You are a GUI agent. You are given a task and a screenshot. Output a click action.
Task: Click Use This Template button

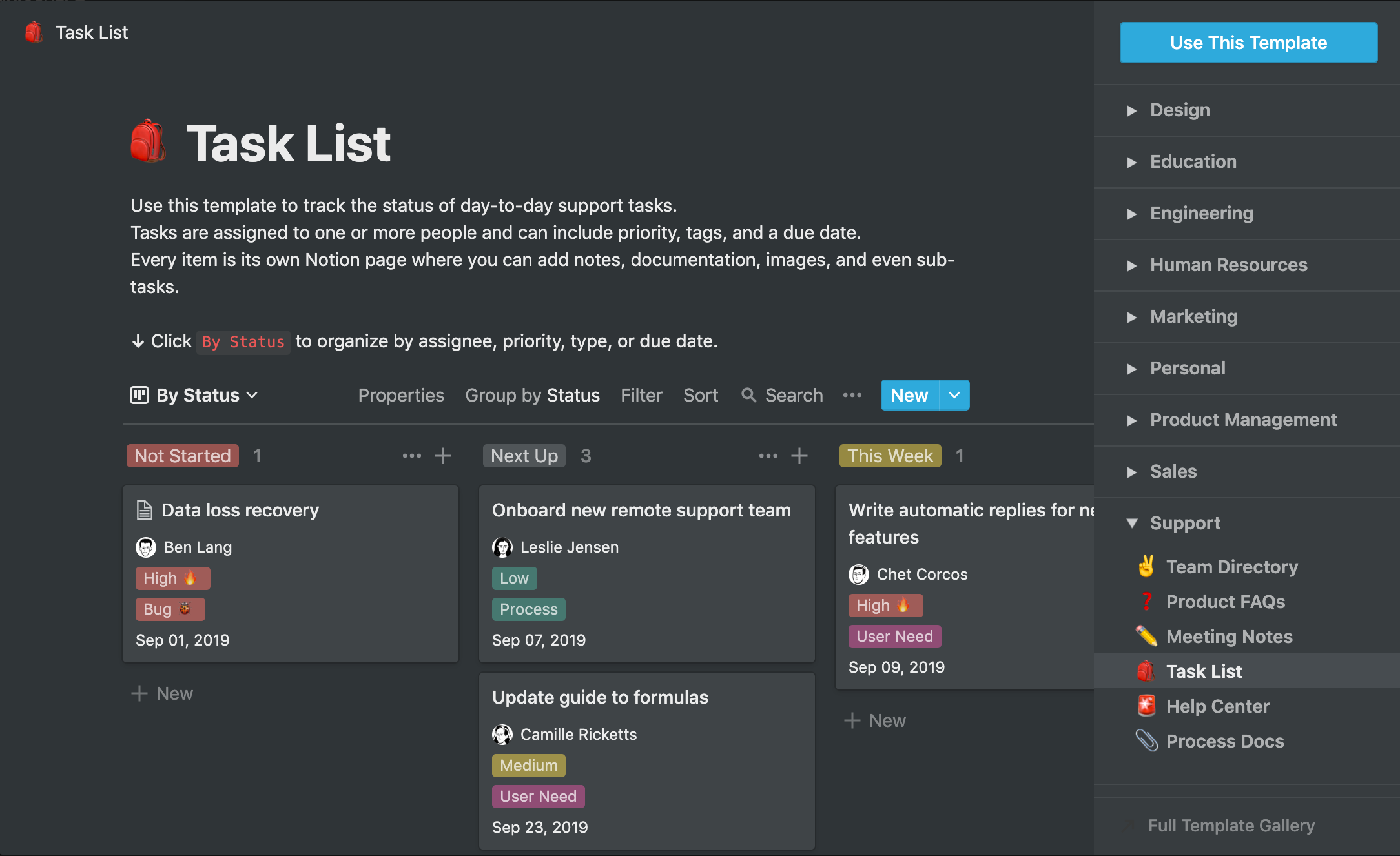click(x=1248, y=43)
